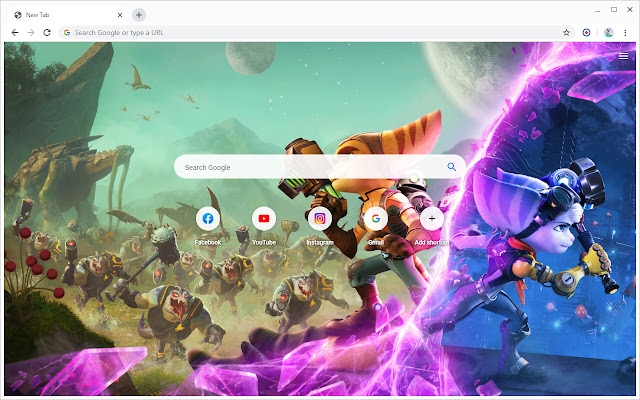Open the YouTube shortcut
The width and height of the screenshot is (640, 400).
pos(264,219)
